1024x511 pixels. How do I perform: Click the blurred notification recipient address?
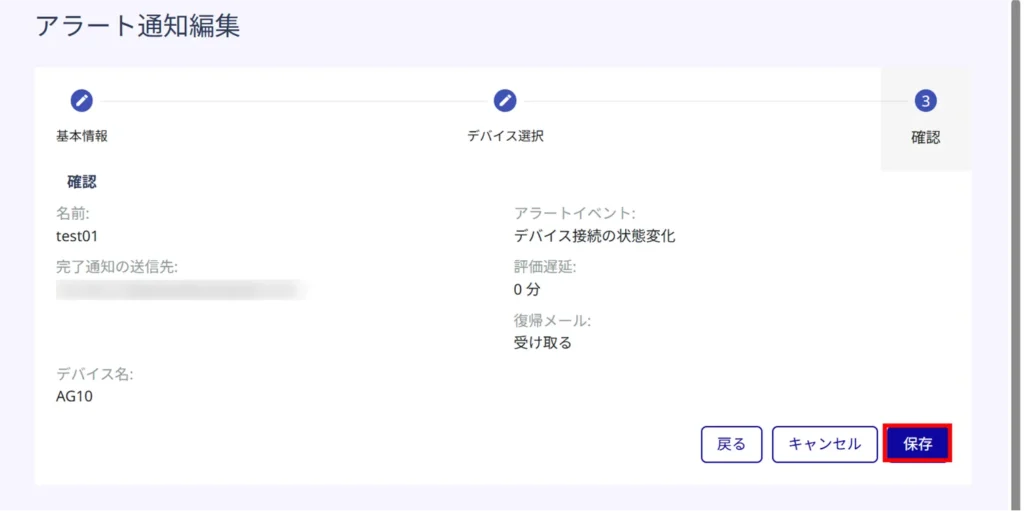180,290
